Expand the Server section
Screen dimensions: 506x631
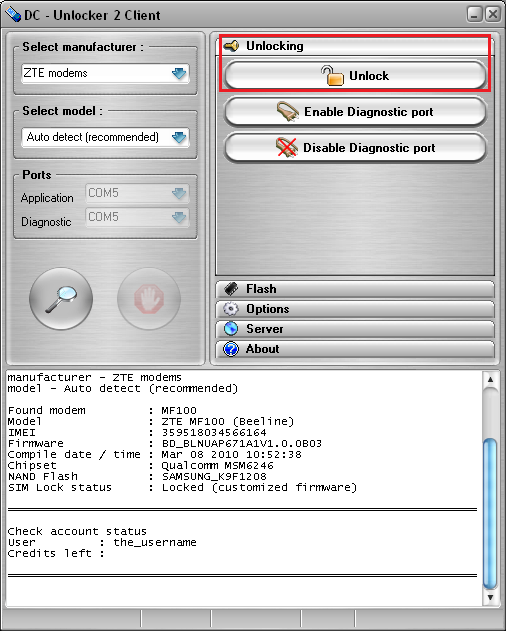(355, 329)
